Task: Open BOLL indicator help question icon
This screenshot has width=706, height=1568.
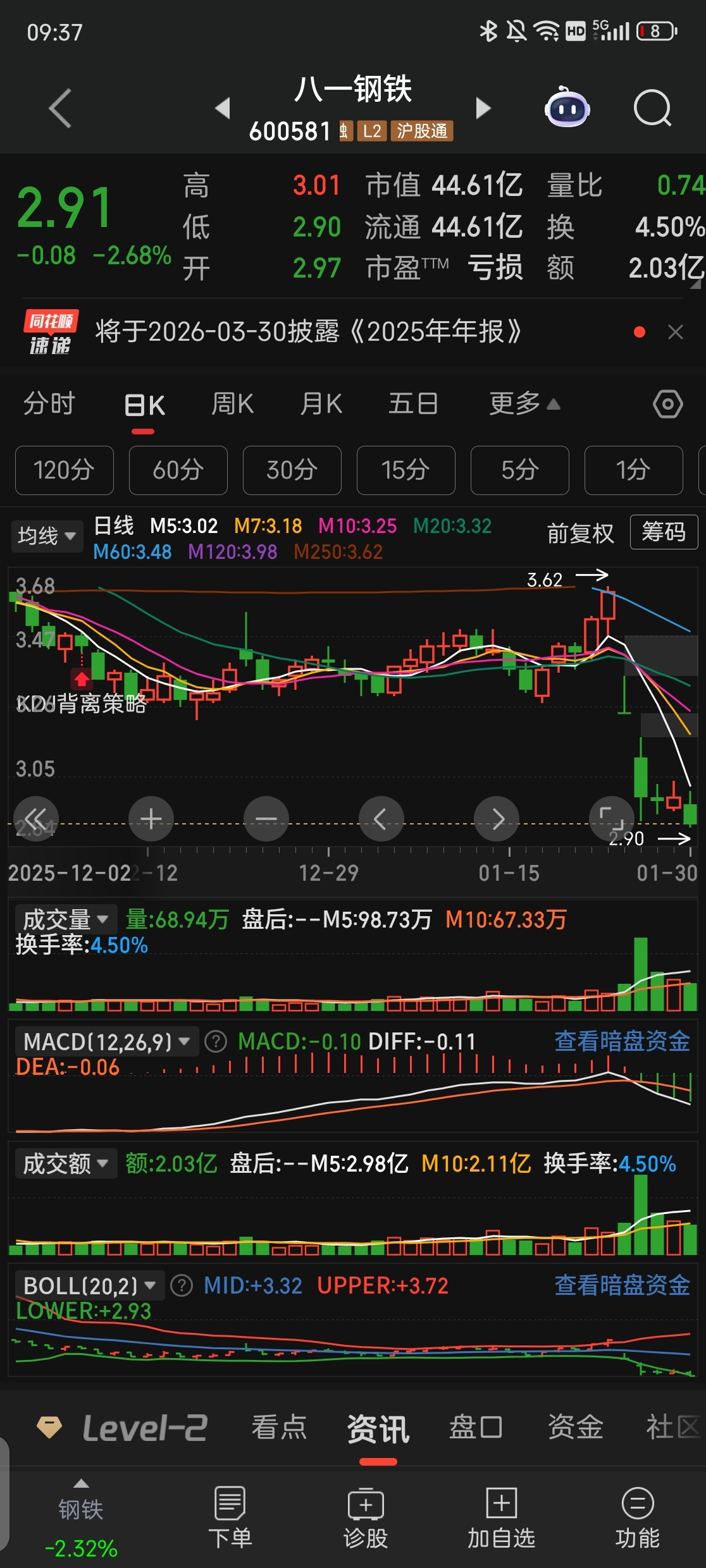Action: [x=182, y=1285]
